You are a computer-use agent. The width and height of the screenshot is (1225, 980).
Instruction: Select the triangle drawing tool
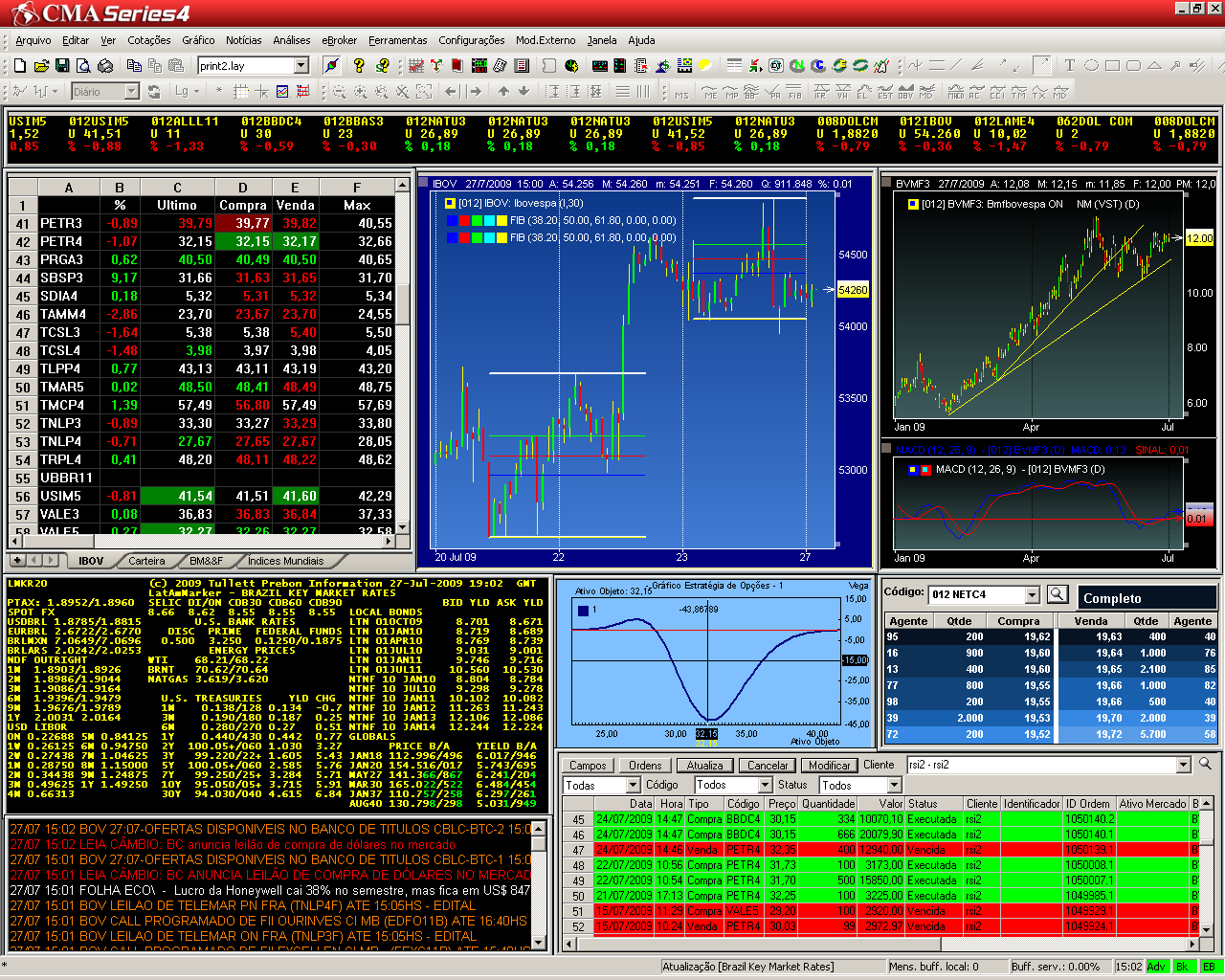pyautogui.click(x=1154, y=66)
